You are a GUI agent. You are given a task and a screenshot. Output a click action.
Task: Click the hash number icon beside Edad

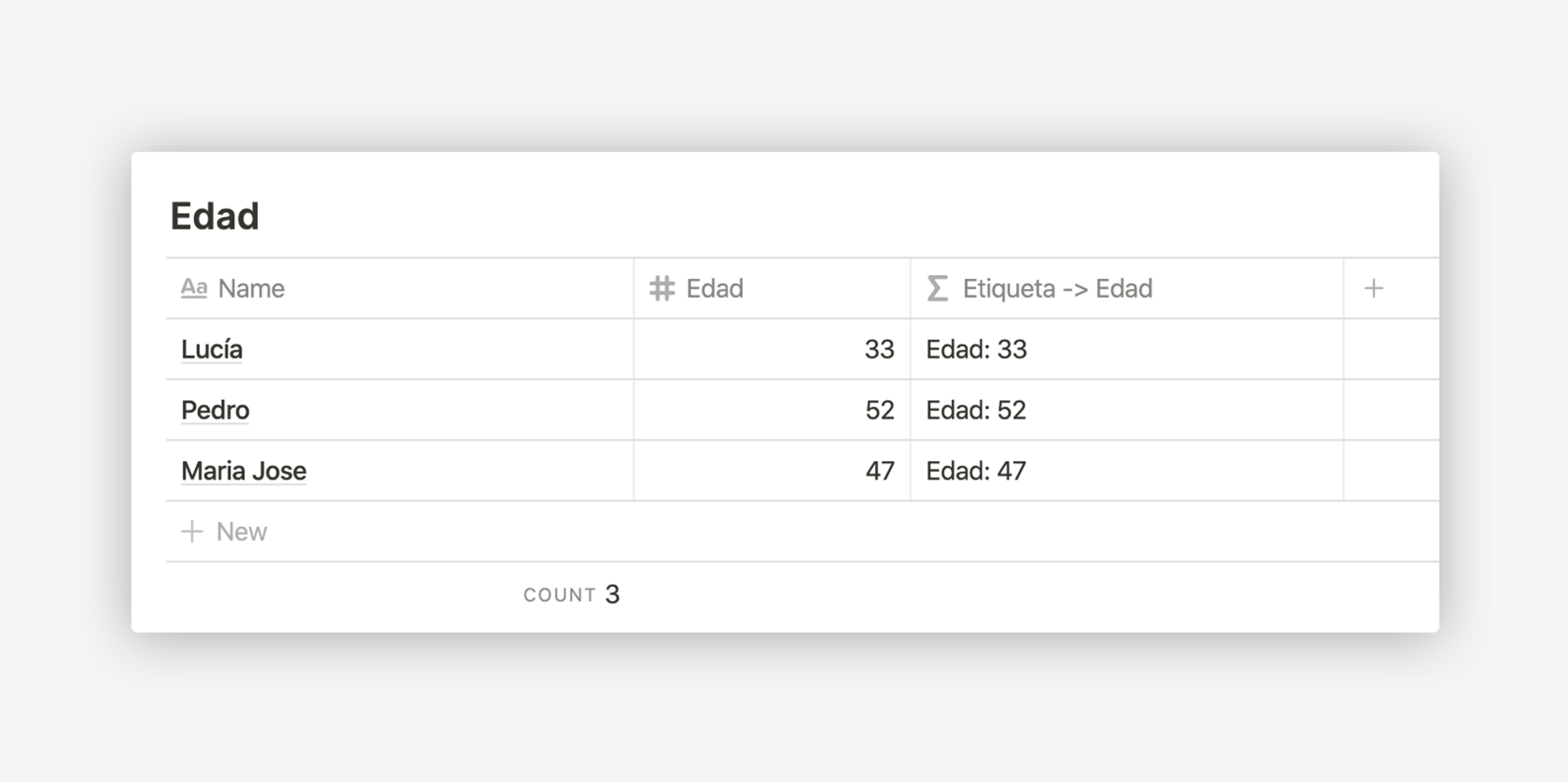(x=661, y=288)
